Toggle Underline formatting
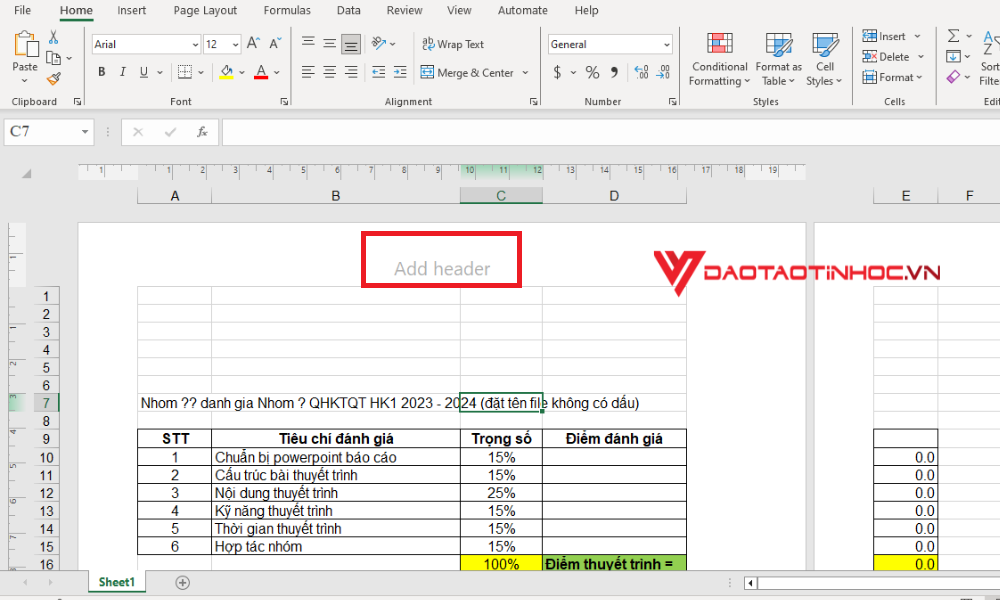The image size is (1000, 600). pyautogui.click(x=143, y=72)
